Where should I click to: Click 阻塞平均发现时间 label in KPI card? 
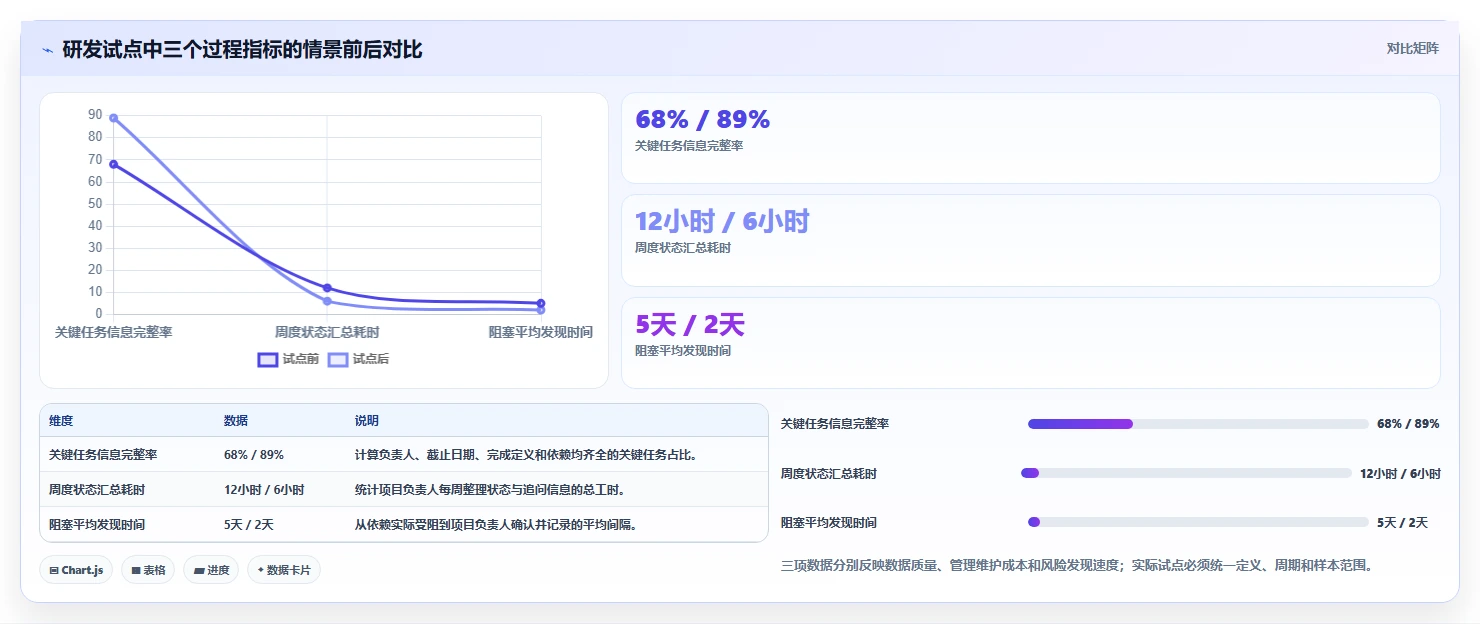tap(683, 351)
